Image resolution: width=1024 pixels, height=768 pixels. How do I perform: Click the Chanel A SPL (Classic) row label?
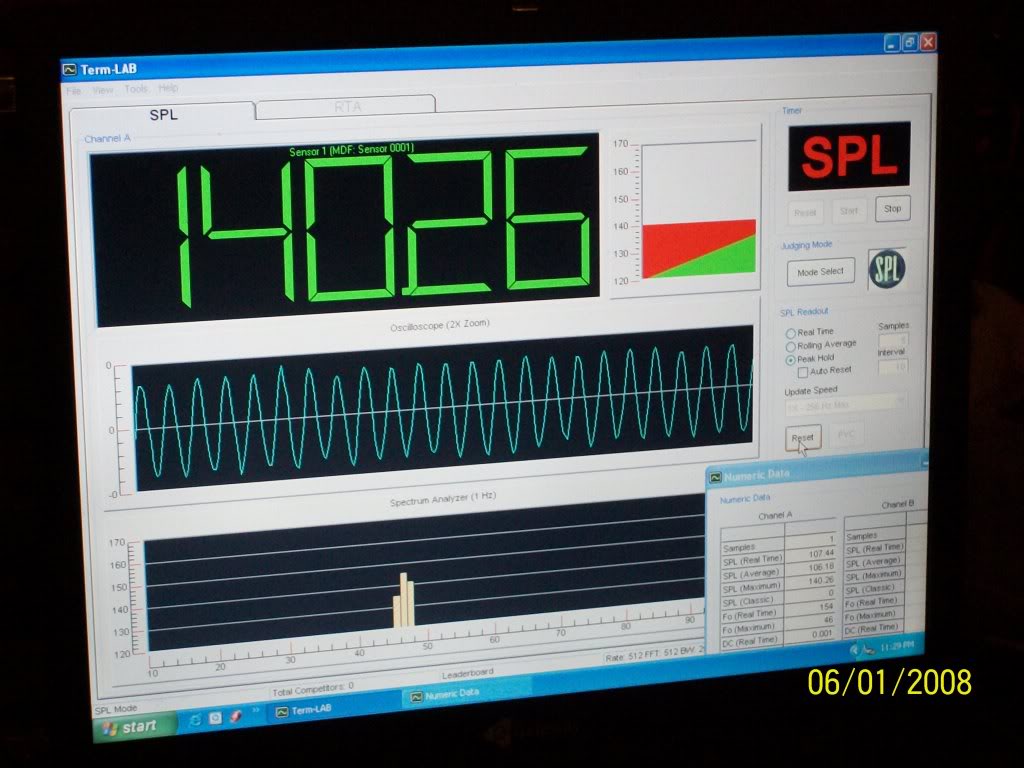tap(748, 601)
